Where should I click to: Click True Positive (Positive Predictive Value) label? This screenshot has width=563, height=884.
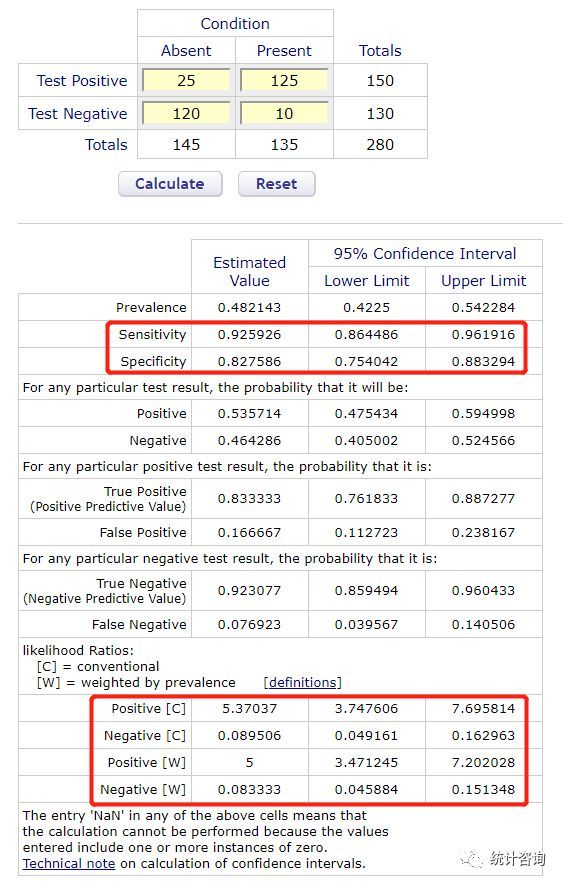click(x=108, y=499)
